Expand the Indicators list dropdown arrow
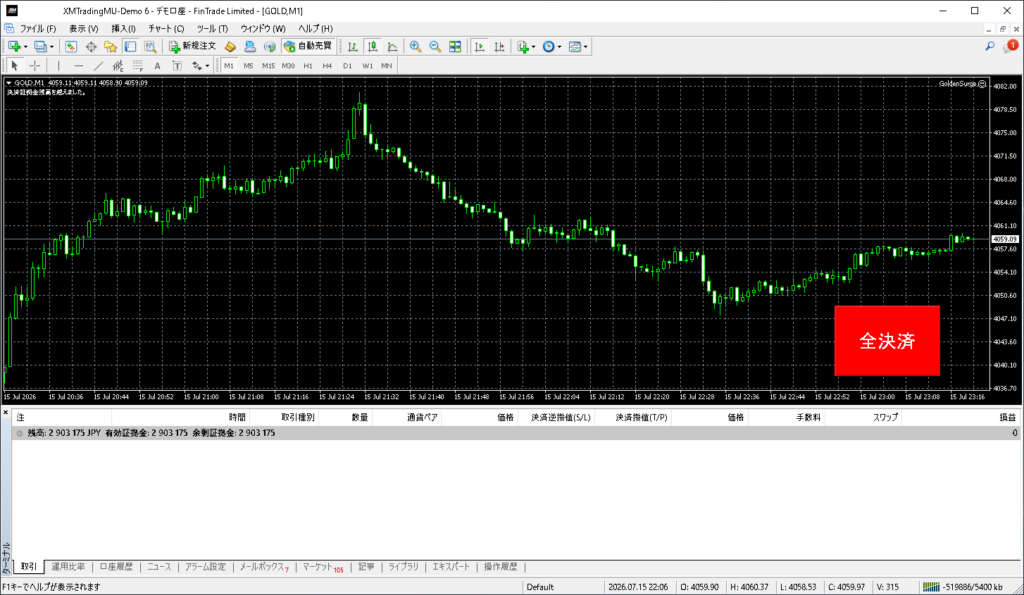Viewport: 1024px width, 595px height. point(533,47)
